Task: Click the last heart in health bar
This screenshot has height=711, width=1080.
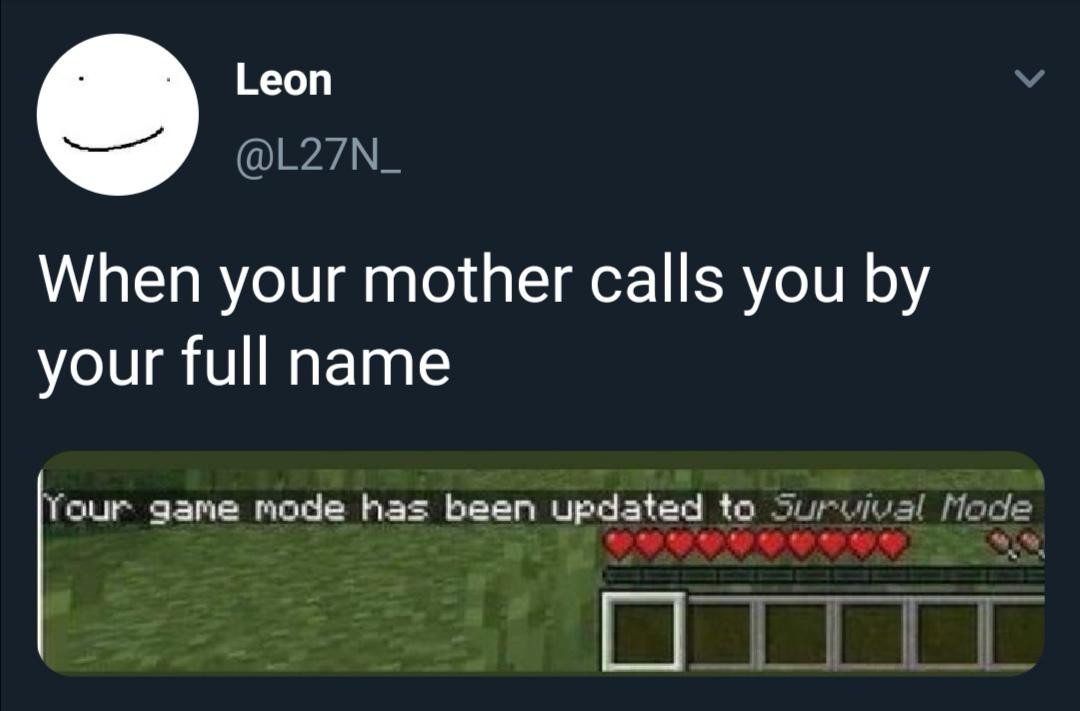Action: pyautogui.click(x=893, y=544)
